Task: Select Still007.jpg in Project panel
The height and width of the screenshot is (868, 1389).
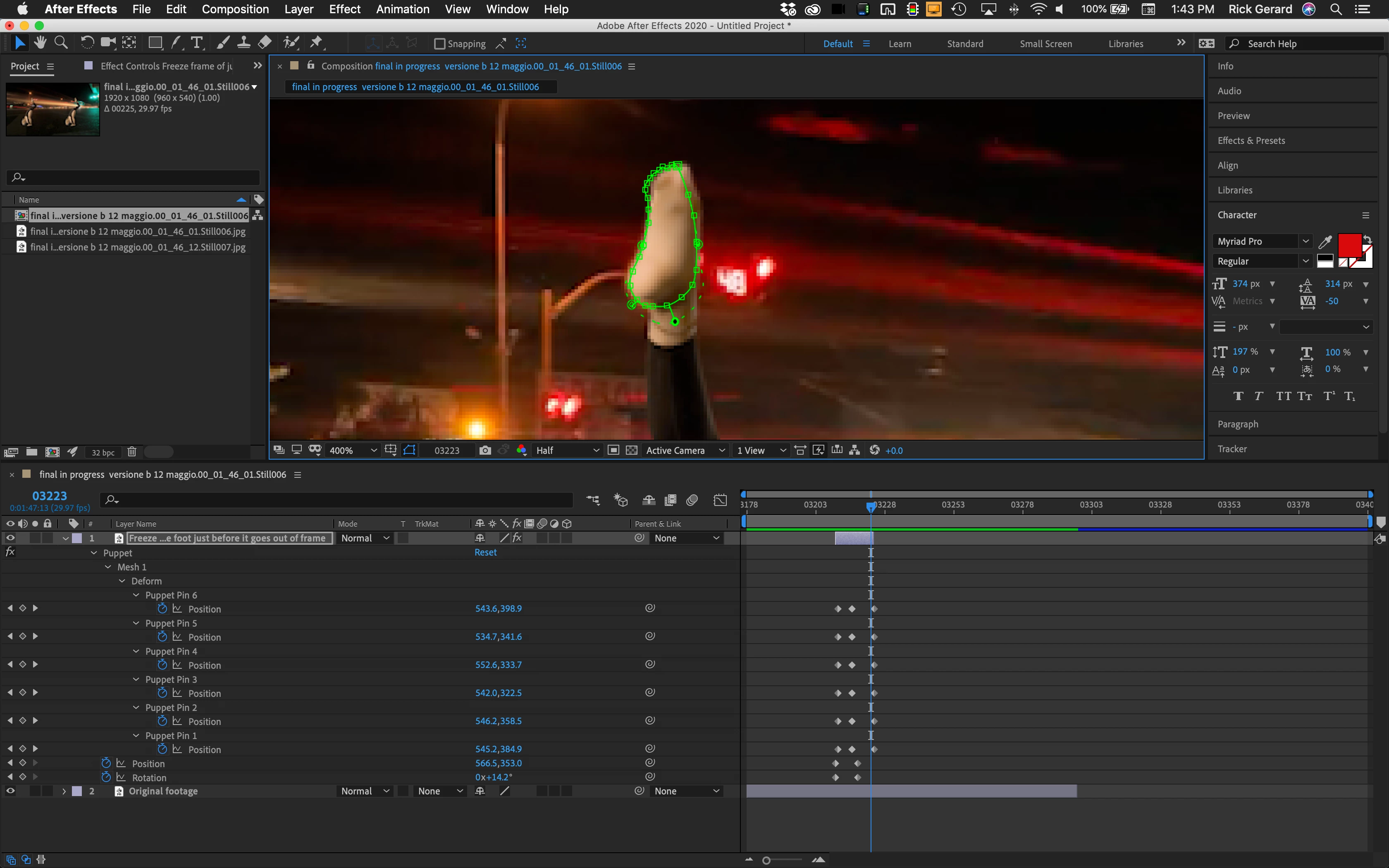Action: (x=138, y=248)
